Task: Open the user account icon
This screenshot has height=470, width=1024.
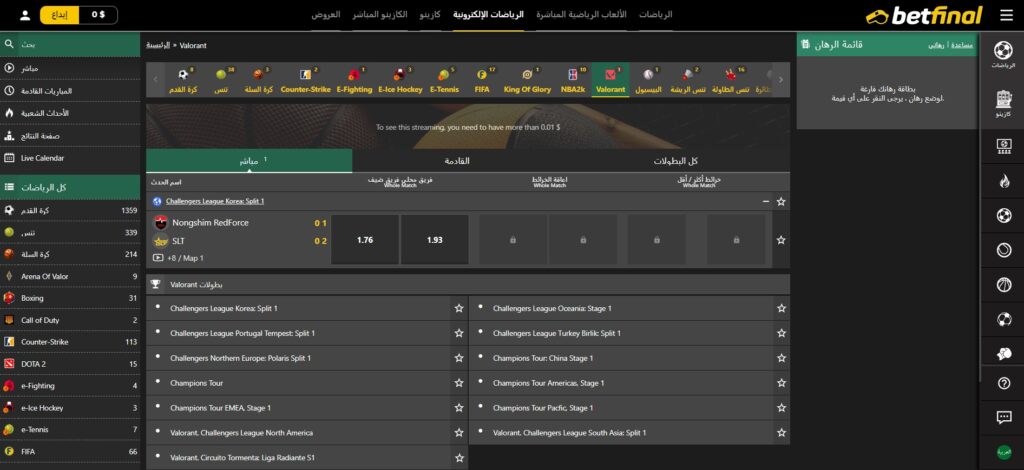Action: pyautogui.click(x=25, y=15)
